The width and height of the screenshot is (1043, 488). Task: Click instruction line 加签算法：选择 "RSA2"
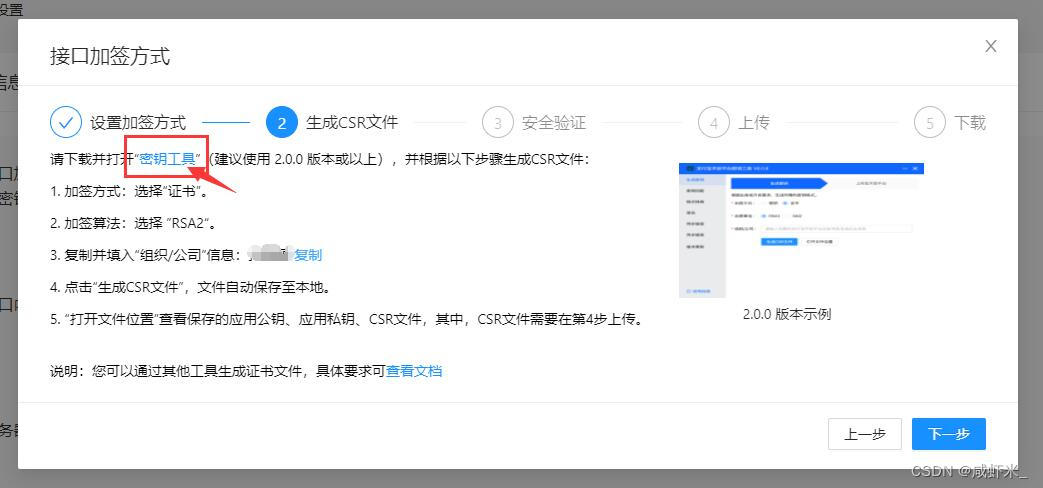[134, 223]
